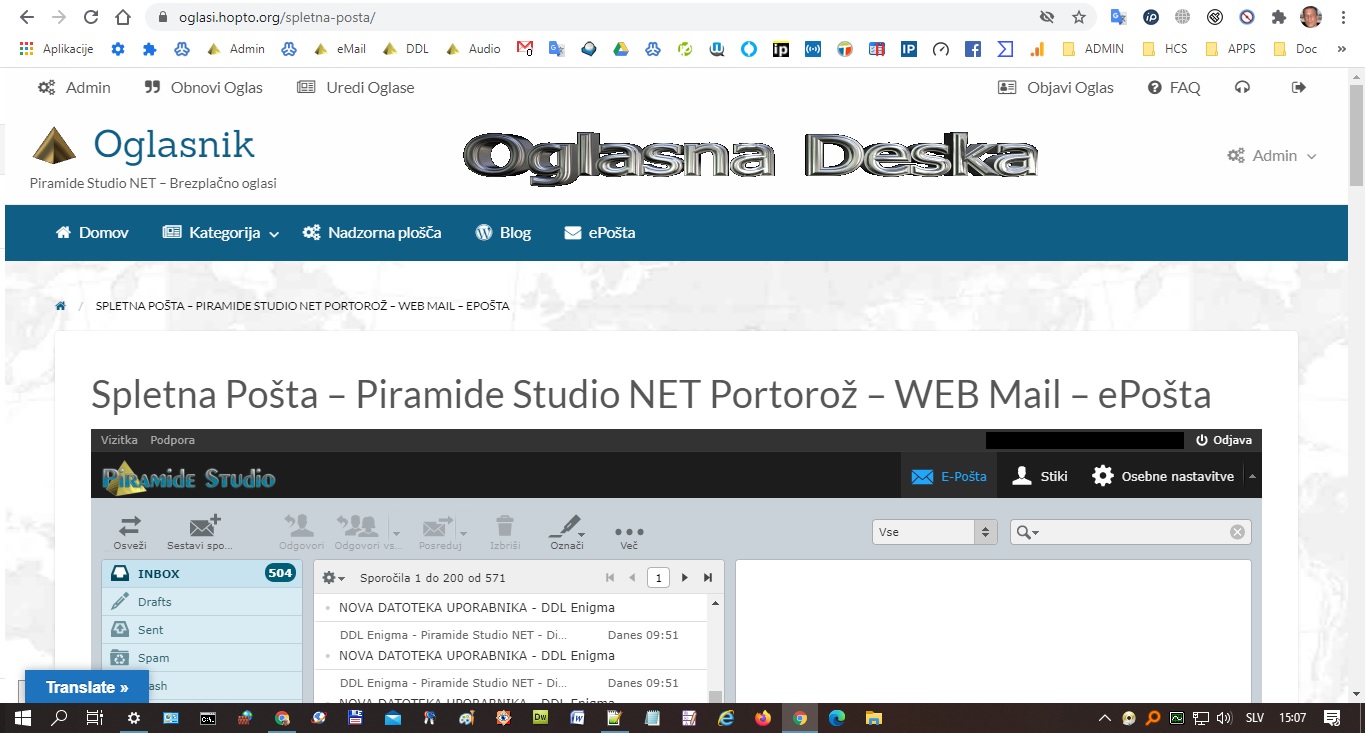Viewport: 1365px width, 733px height.
Task: Open the Več more actions menu
Action: [x=629, y=536]
